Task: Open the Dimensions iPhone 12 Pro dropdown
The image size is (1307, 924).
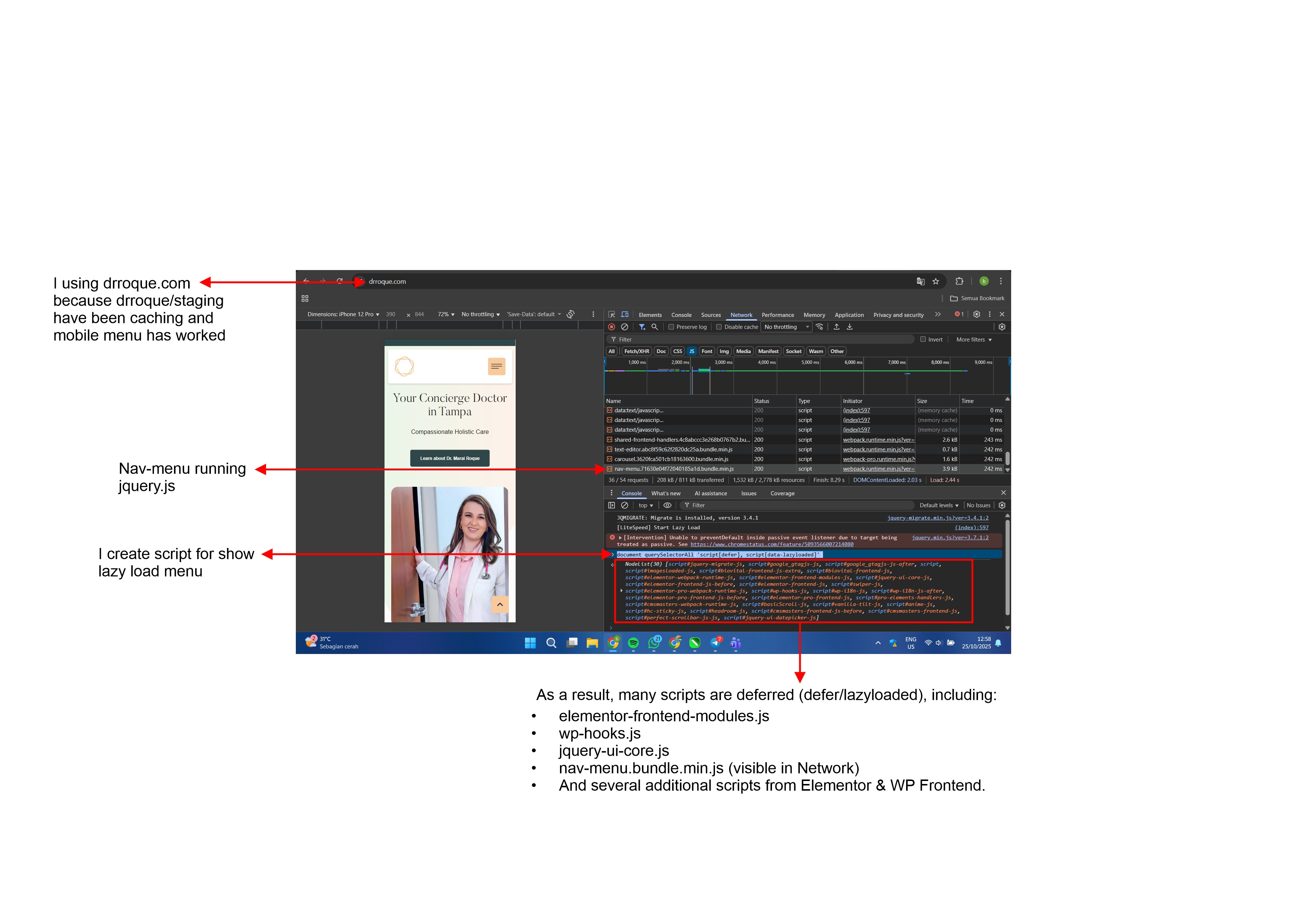Action: [x=343, y=314]
